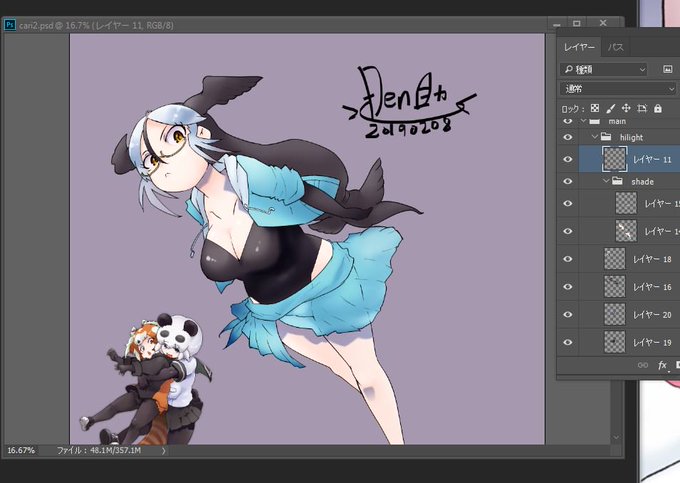
Task: Toggle eye of first layer under shade
Action: click(x=568, y=203)
